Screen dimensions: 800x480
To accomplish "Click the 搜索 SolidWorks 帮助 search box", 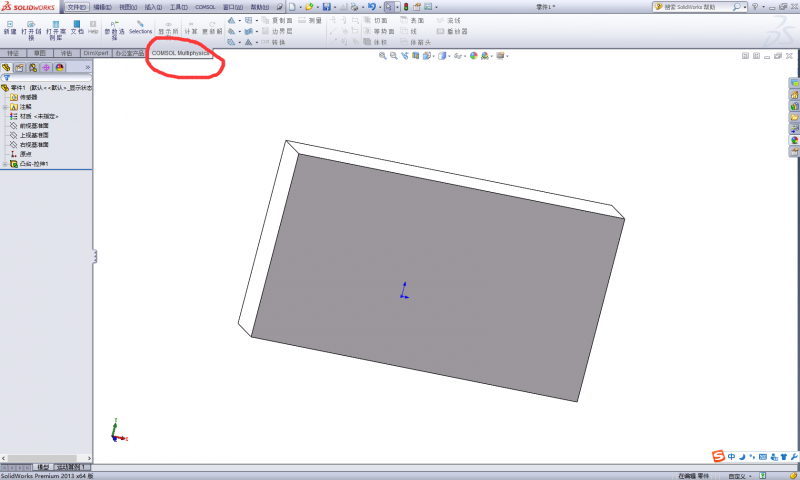I will [x=697, y=7].
